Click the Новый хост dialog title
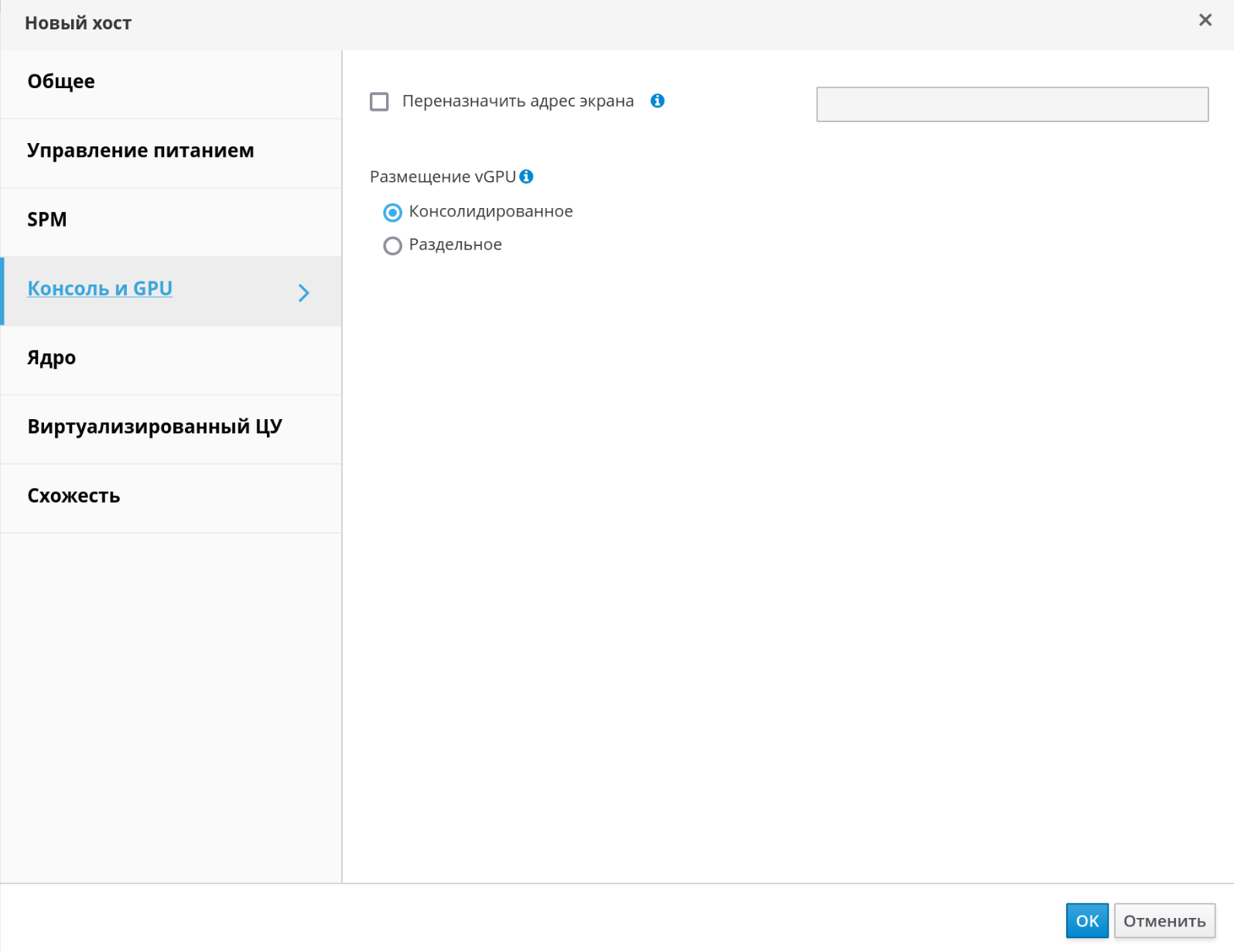The height and width of the screenshot is (952, 1234). tap(78, 23)
